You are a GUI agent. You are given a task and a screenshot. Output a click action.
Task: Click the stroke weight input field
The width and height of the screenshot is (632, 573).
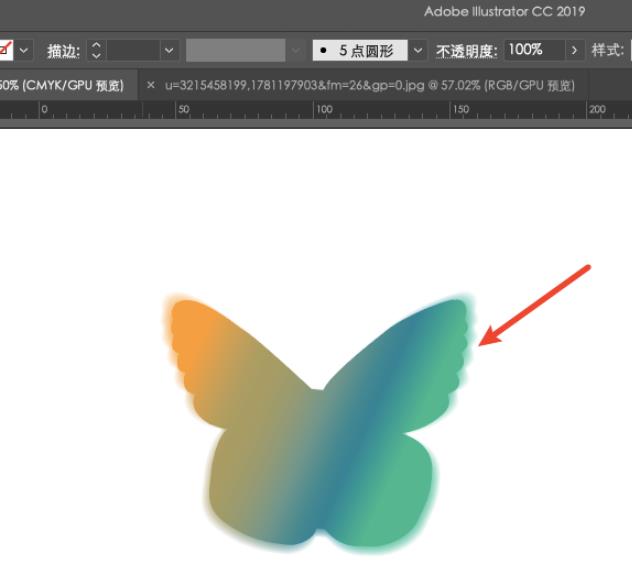(x=133, y=51)
